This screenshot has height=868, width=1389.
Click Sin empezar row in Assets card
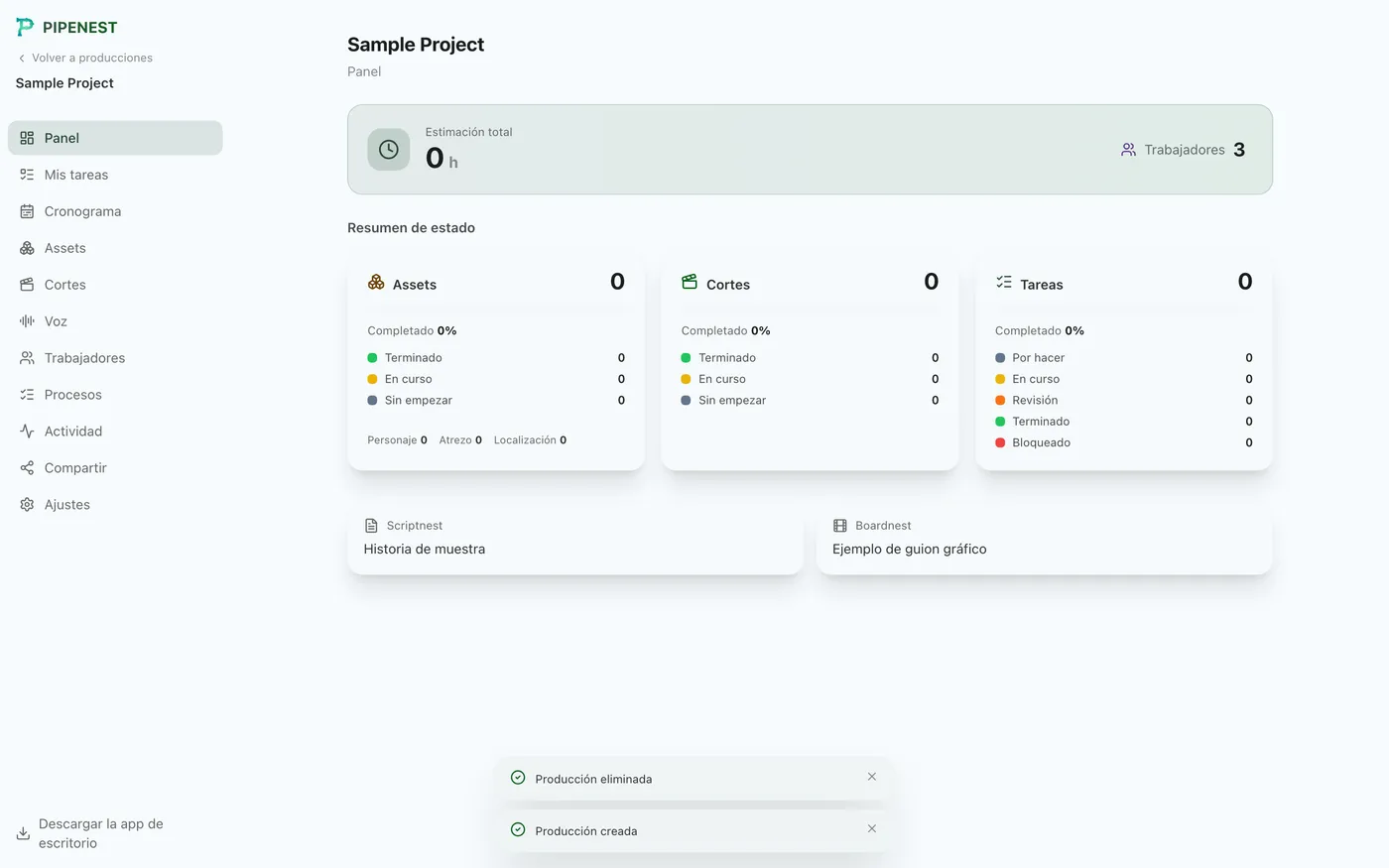click(x=496, y=401)
